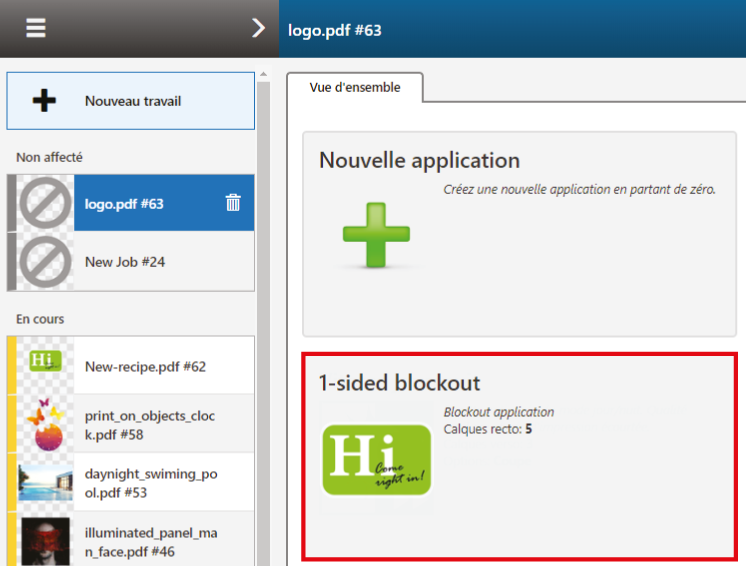Select the Nouvelle application card title
The image size is (746, 566).
(x=419, y=160)
